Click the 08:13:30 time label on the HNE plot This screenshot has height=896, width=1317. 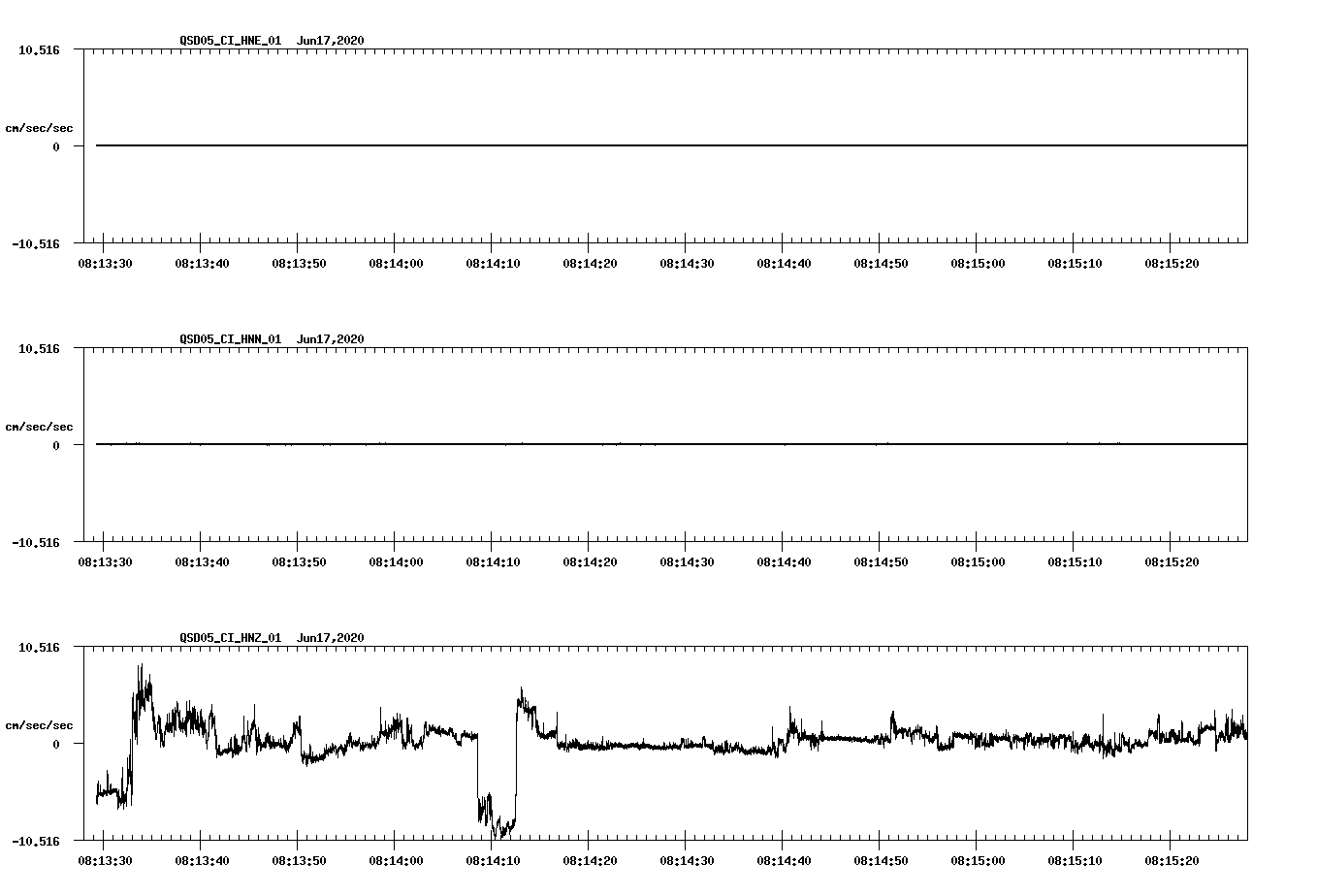click(105, 264)
